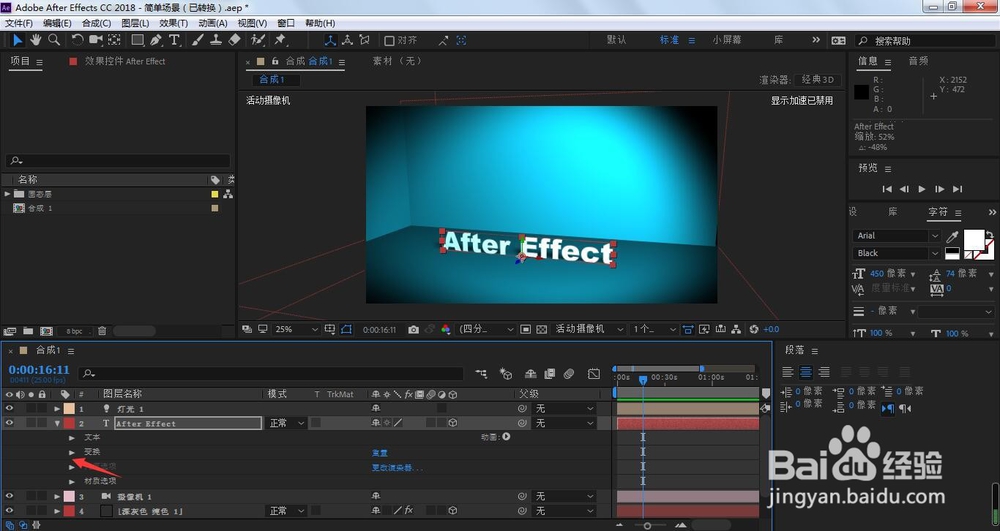Open Composition Mini-Flowchart in timeline
This screenshot has width=1000, height=531.
pos(481,374)
